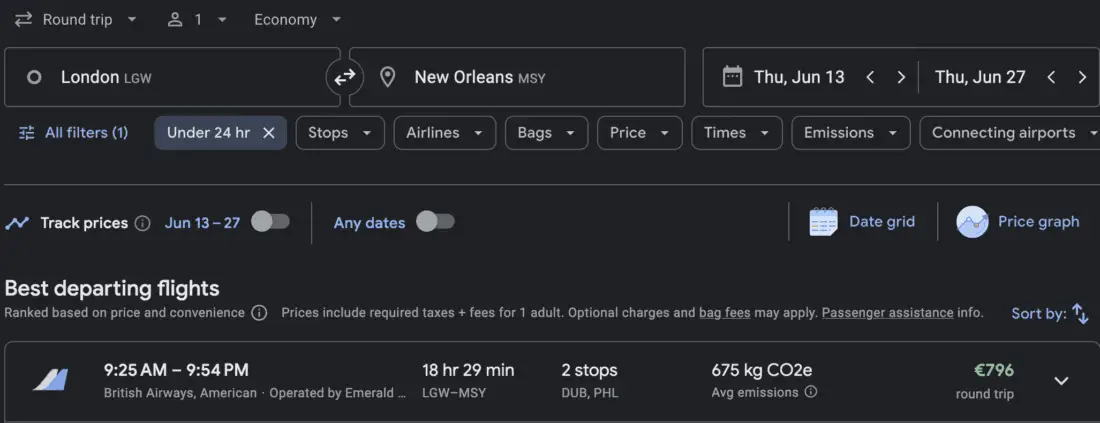
Task: Click the Sort by arrows icon
Action: 1080,313
